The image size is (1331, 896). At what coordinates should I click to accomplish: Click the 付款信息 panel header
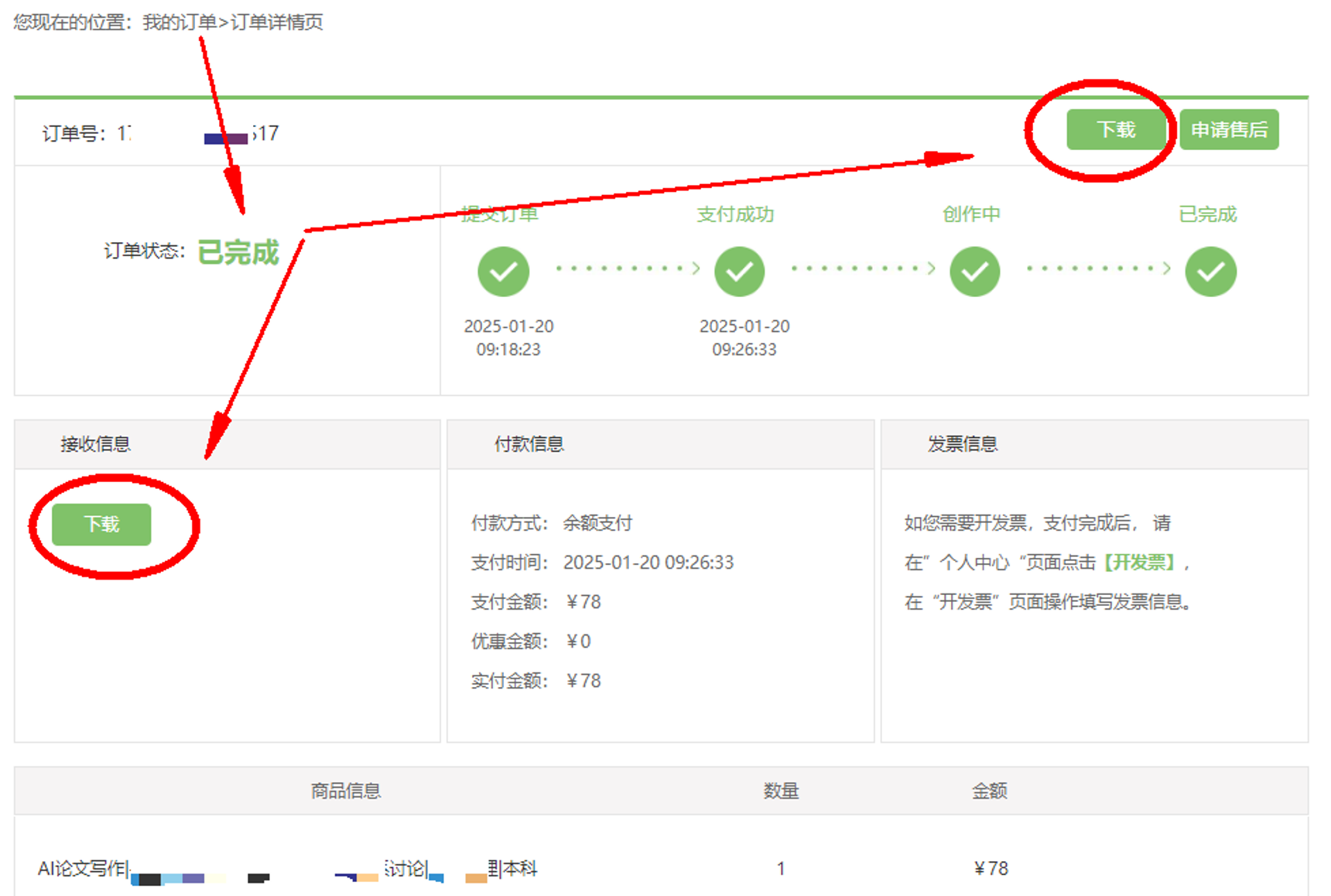point(661,444)
